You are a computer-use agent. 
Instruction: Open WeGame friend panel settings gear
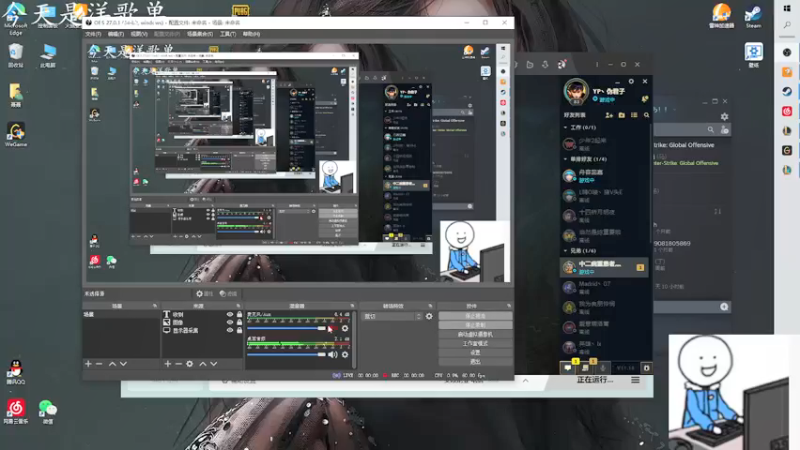(x=631, y=81)
